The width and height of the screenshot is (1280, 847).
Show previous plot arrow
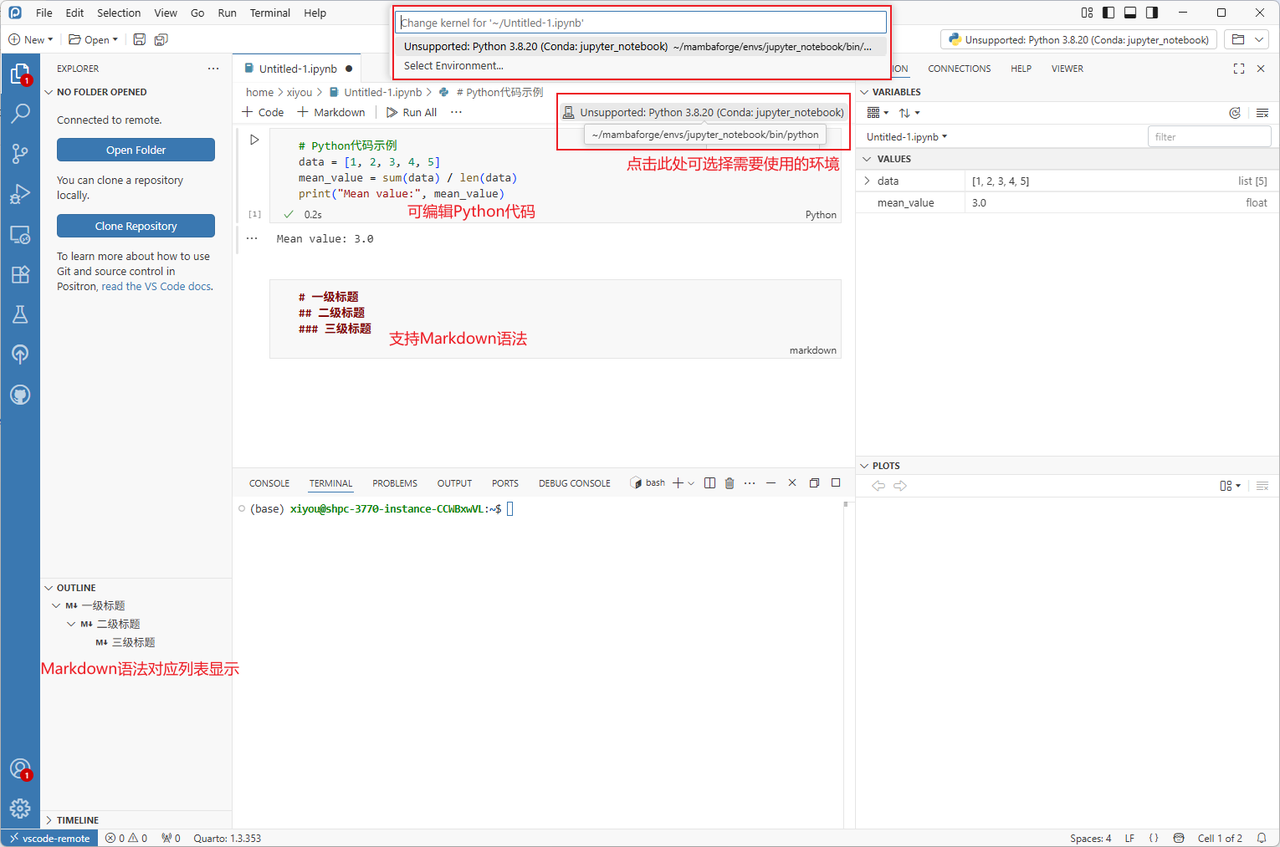pos(879,486)
